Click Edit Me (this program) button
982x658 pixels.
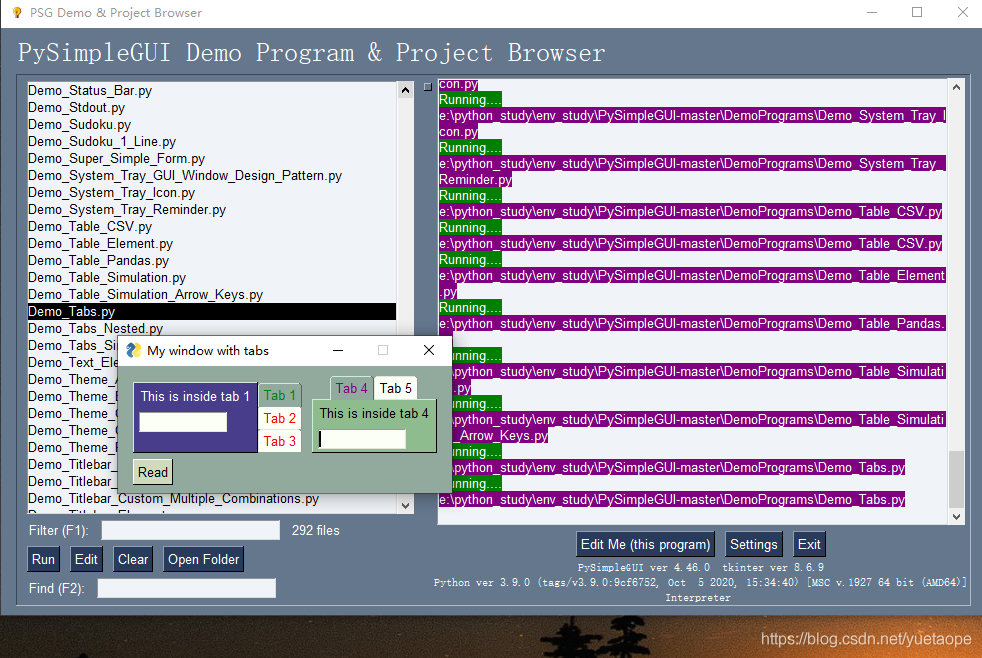645,544
